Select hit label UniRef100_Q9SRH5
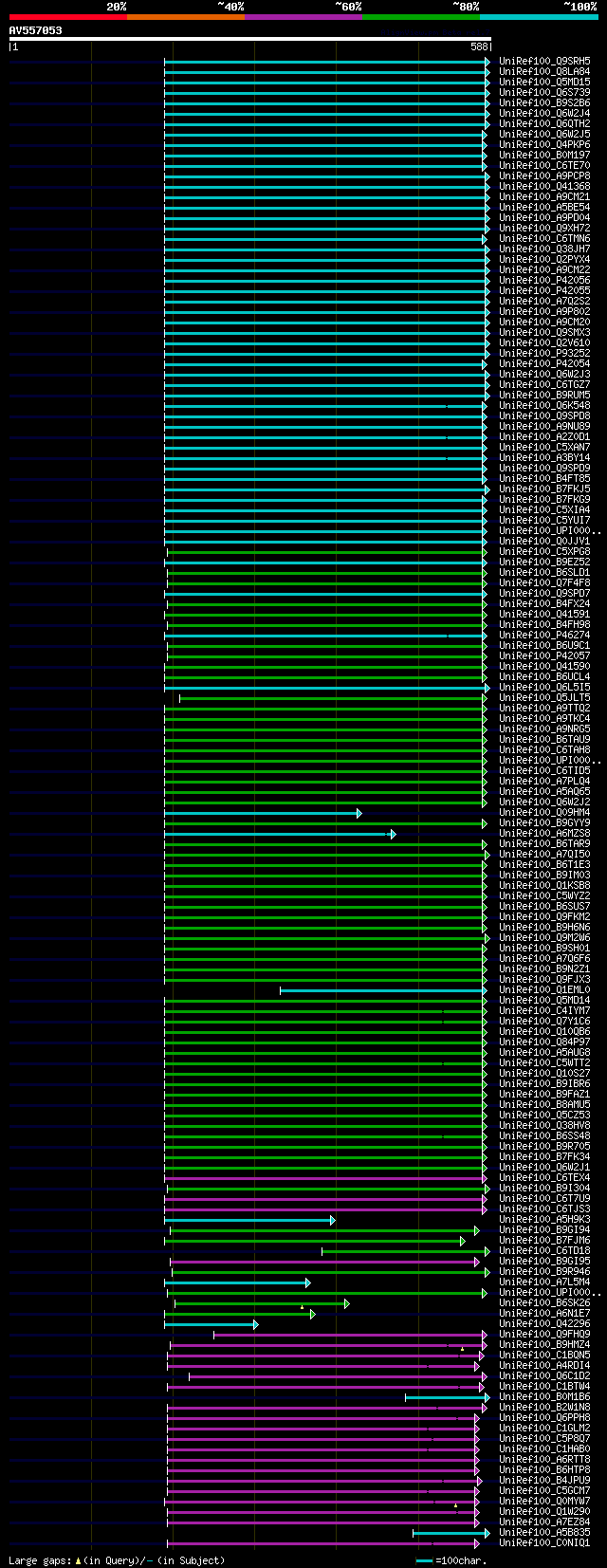The height and width of the screenshot is (1568, 607). (544, 61)
